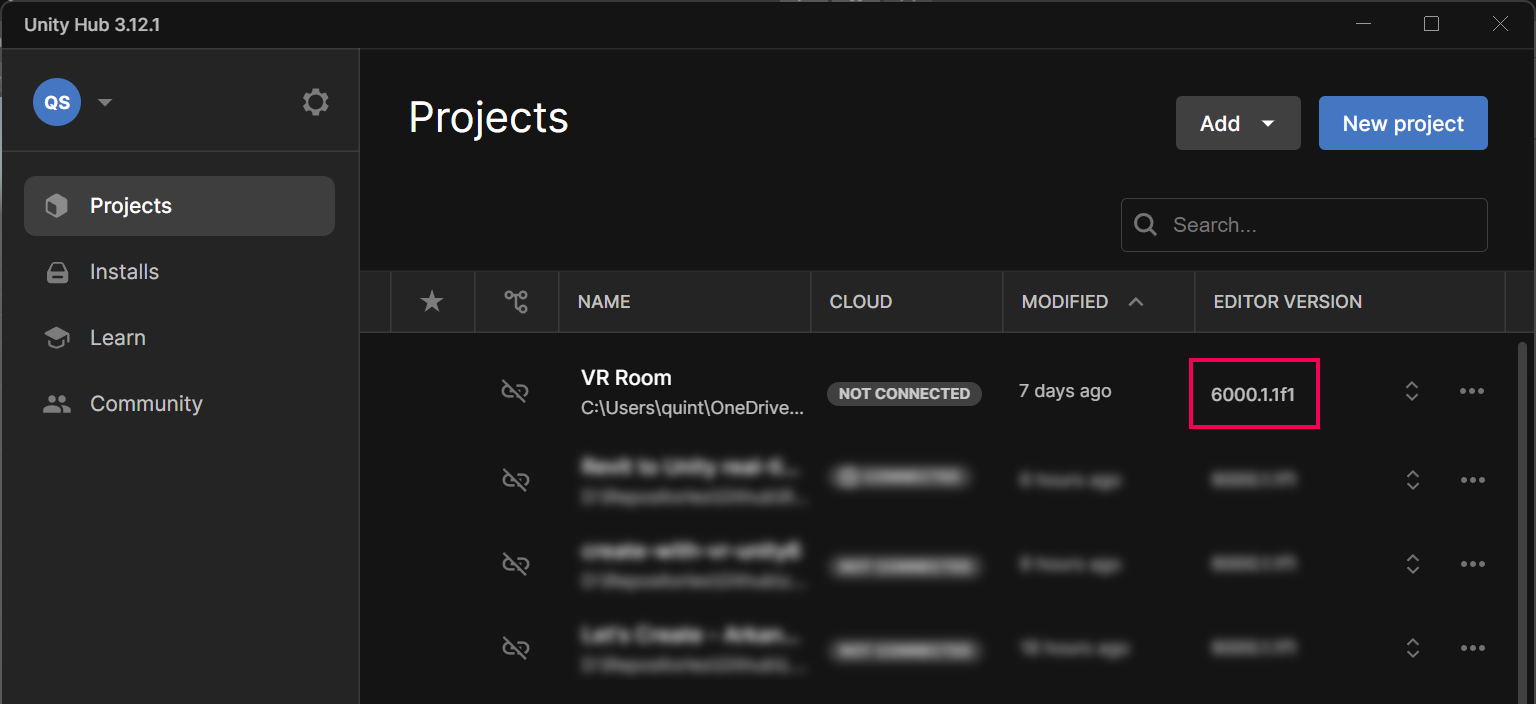Sort by favorites star column

(x=432, y=301)
